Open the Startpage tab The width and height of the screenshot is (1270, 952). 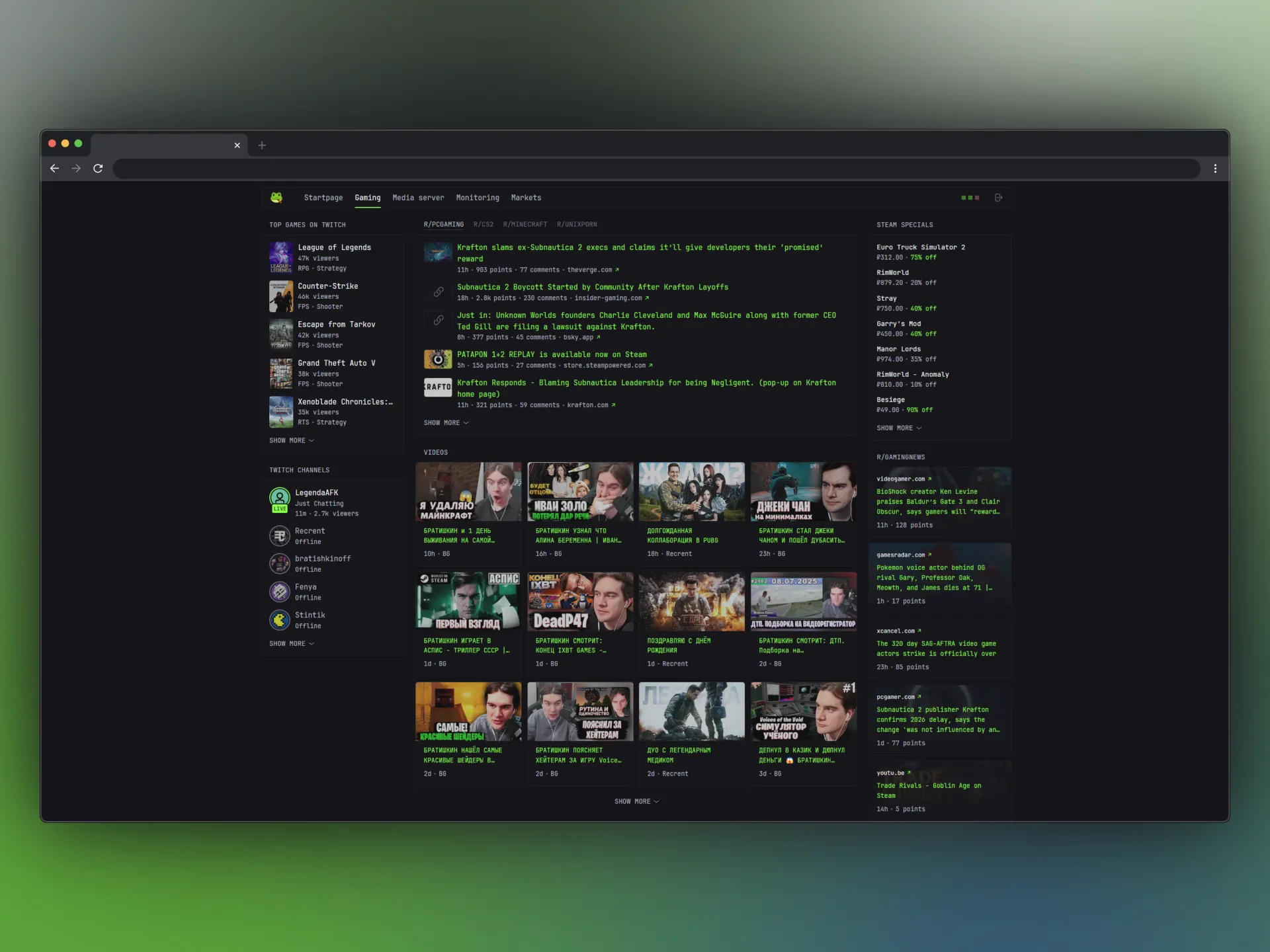(323, 198)
